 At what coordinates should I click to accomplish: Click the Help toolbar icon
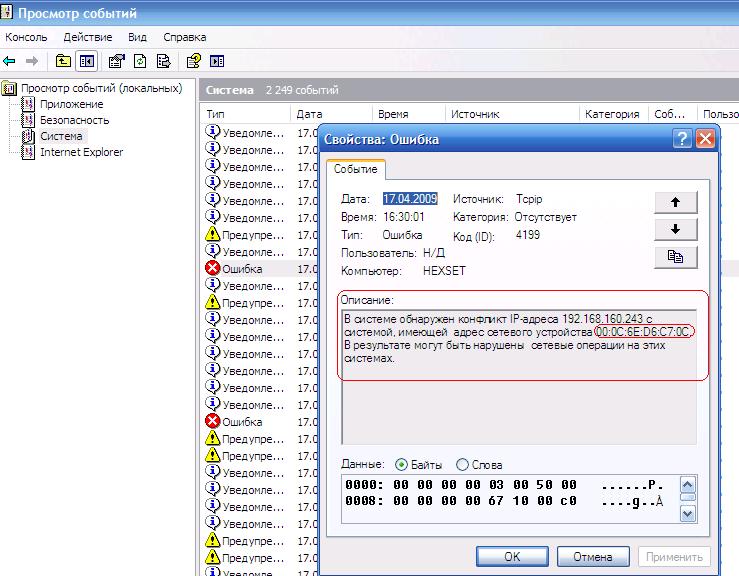(194, 60)
